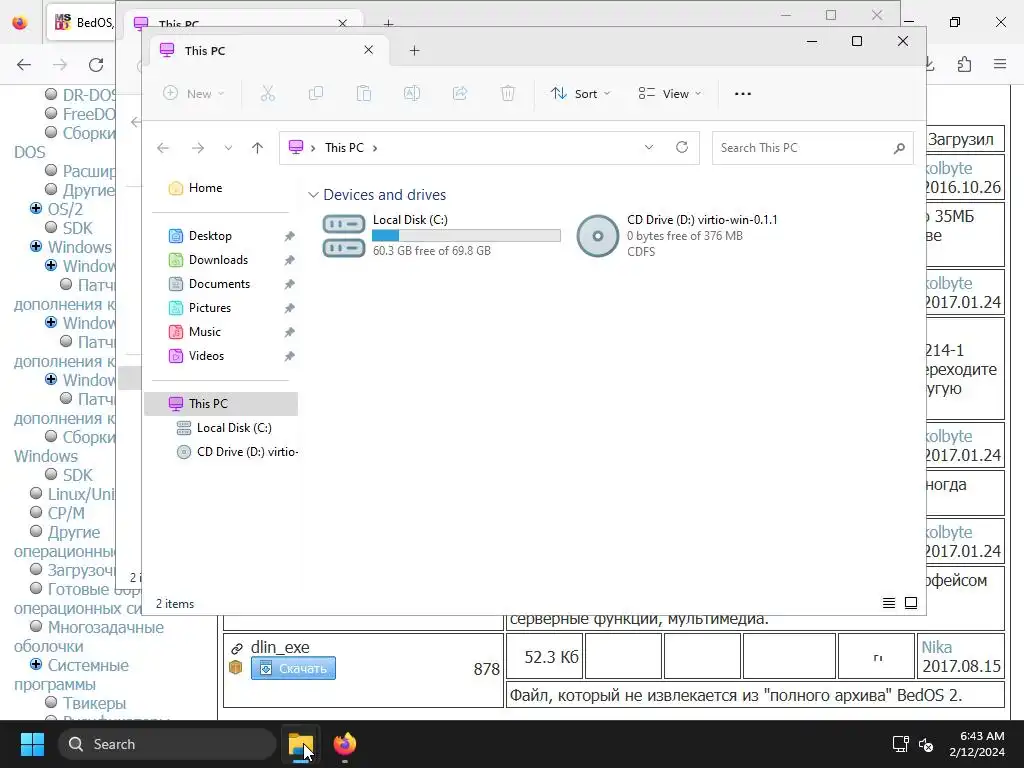Open the CP/M link in webpage sidebar
1024x768 pixels.
pyautogui.click(x=66, y=513)
